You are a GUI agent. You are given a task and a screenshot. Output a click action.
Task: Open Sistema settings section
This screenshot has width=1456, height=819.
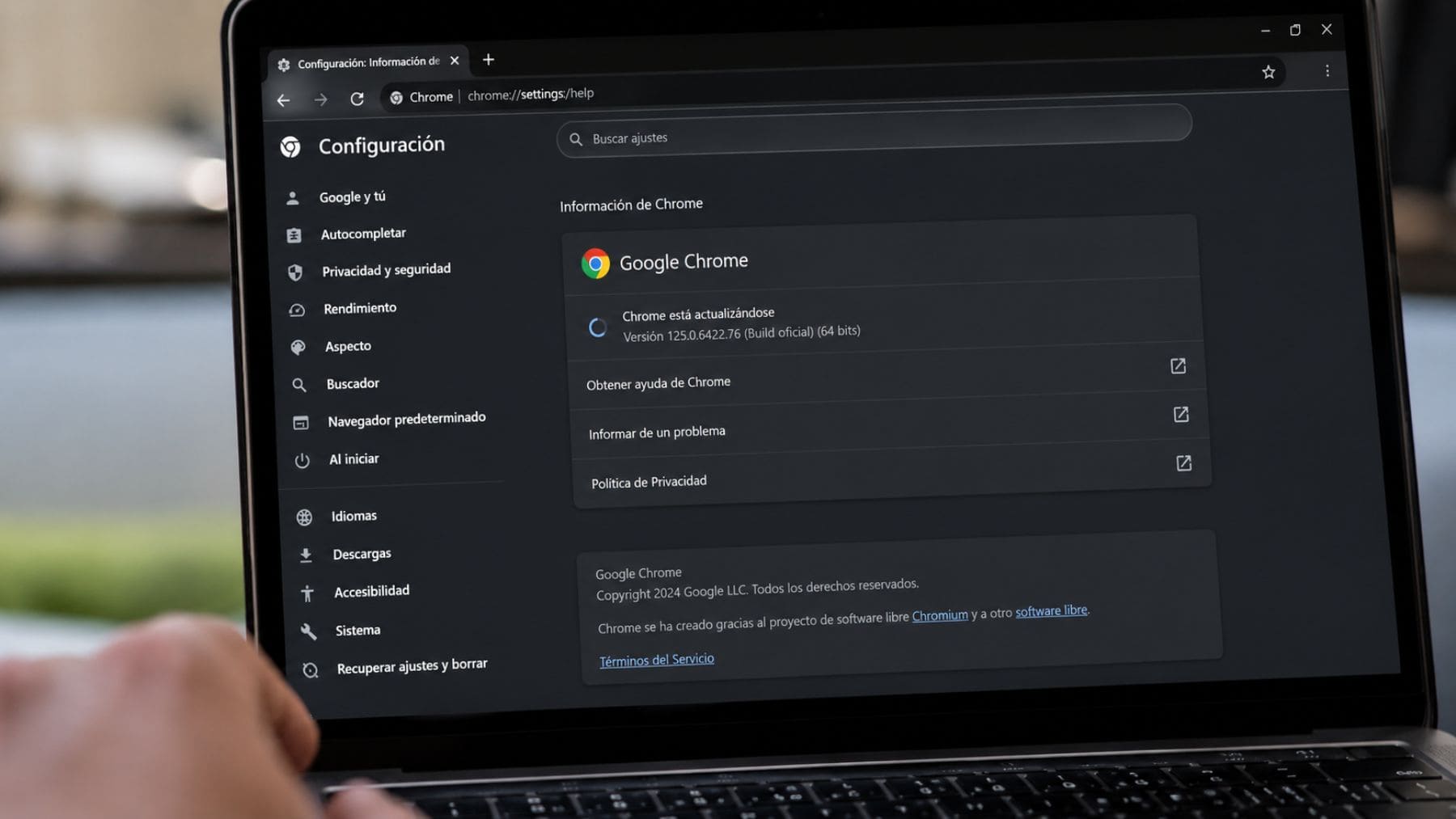point(358,630)
